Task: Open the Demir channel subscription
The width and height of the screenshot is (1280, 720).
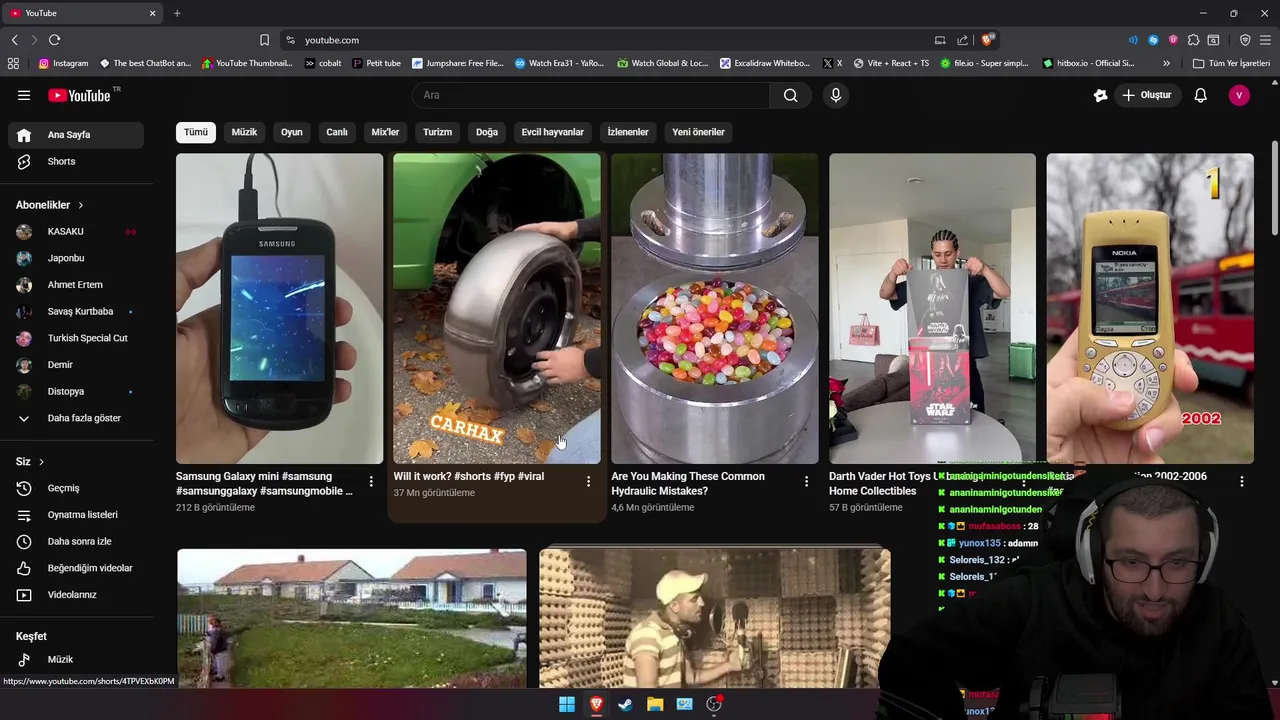Action: click(x=76, y=365)
